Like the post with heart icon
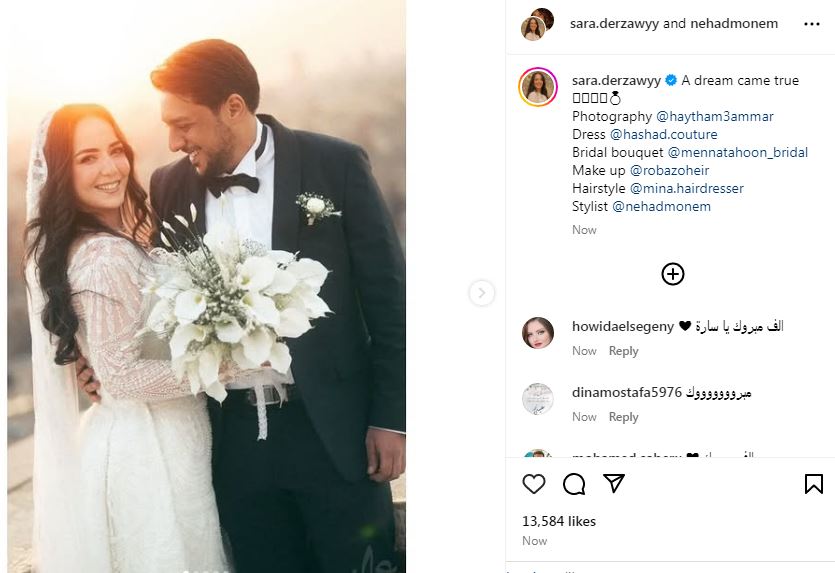Screen dimensions: 835x573 coord(534,484)
